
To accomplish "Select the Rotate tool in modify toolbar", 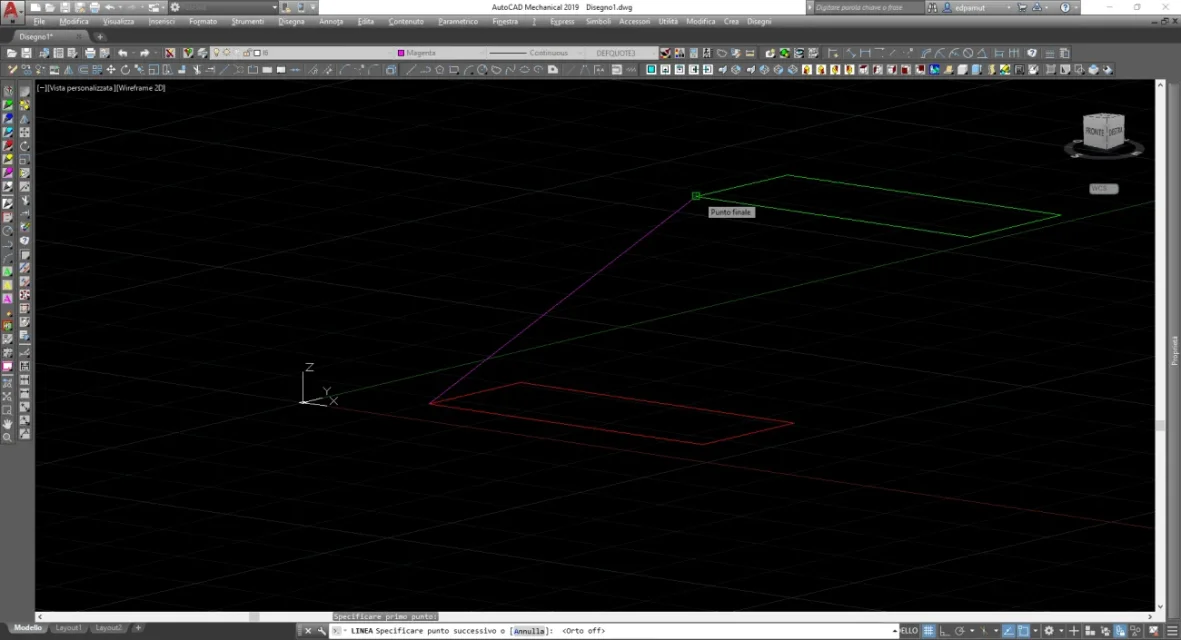I will coord(125,70).
